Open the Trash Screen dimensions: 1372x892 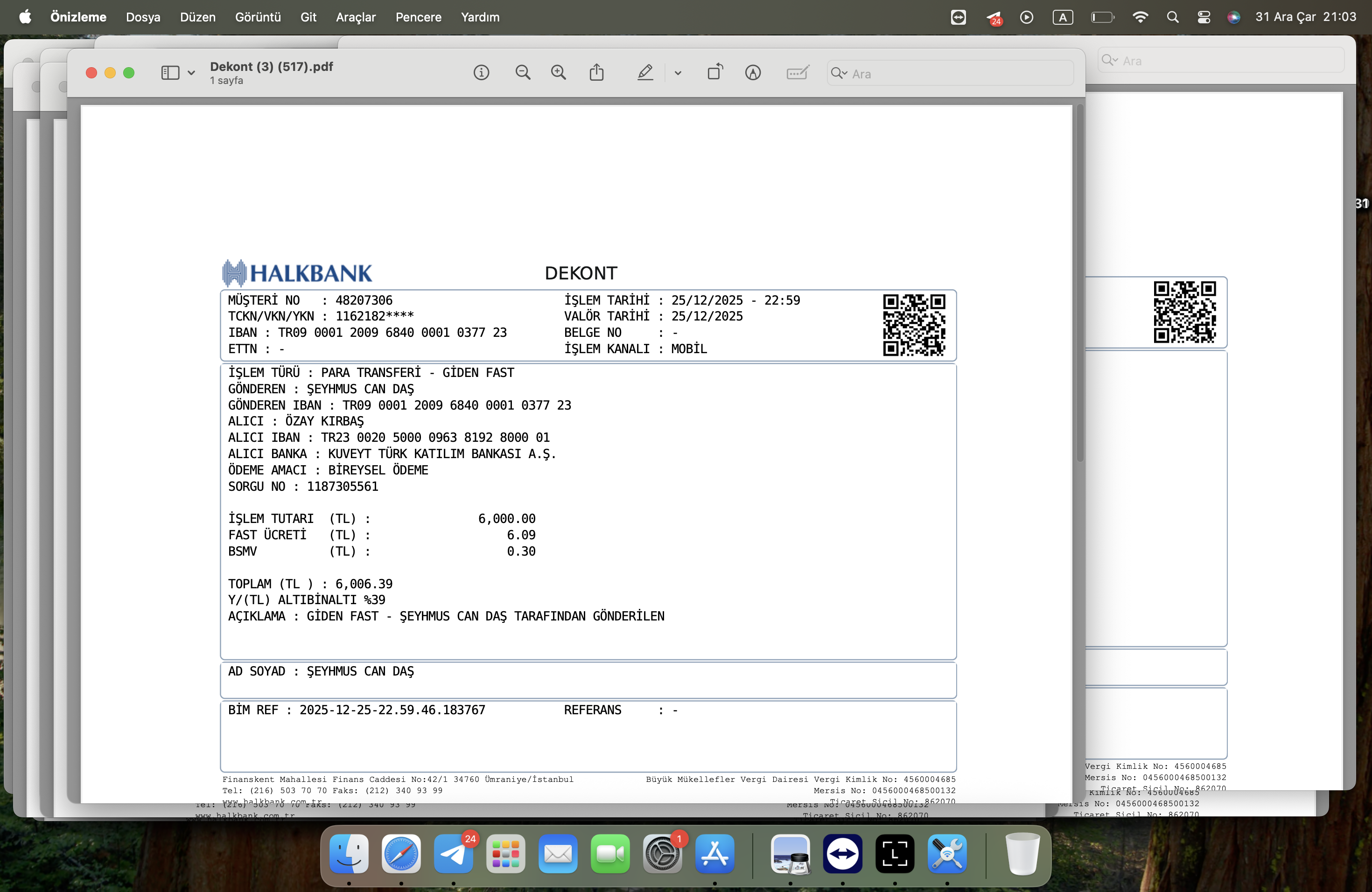[x=1022, y=853]
